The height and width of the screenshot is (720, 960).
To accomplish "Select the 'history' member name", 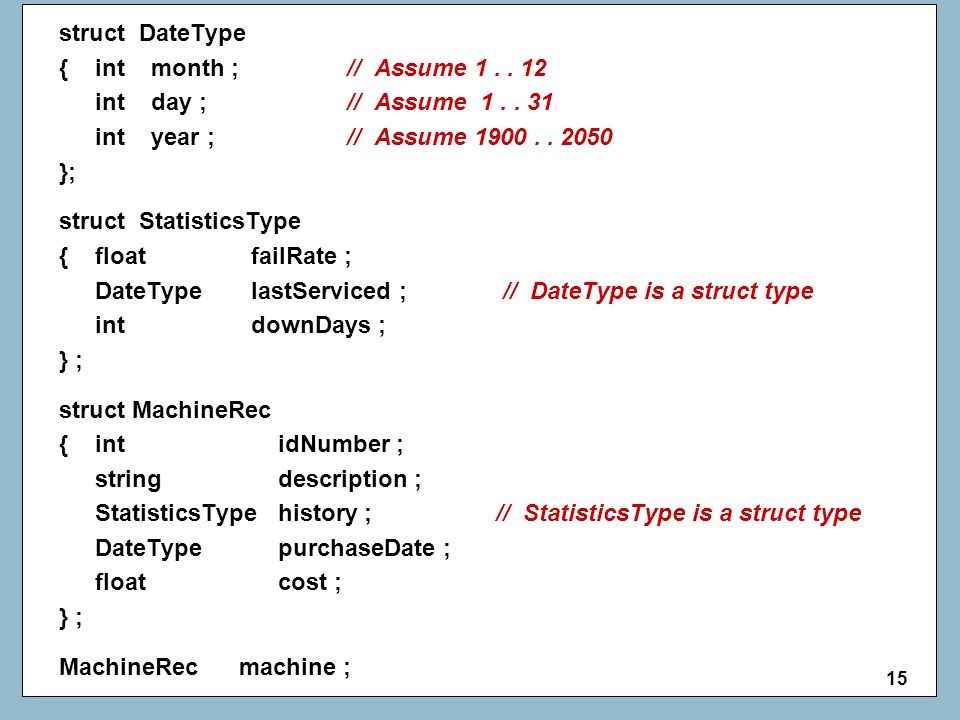I will point(318,513).
